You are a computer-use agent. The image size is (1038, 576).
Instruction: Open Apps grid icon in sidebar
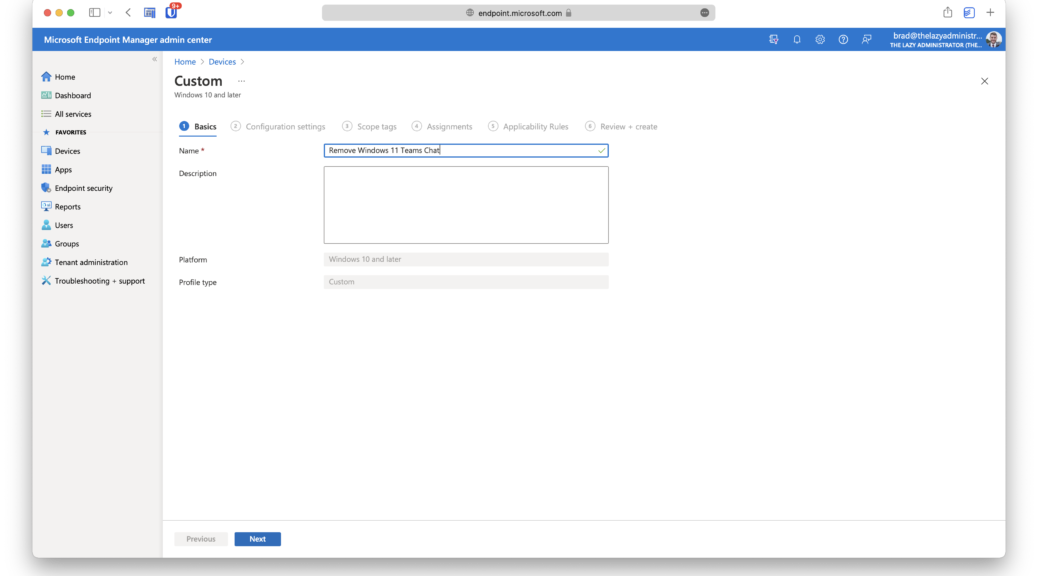coord(46,169)
